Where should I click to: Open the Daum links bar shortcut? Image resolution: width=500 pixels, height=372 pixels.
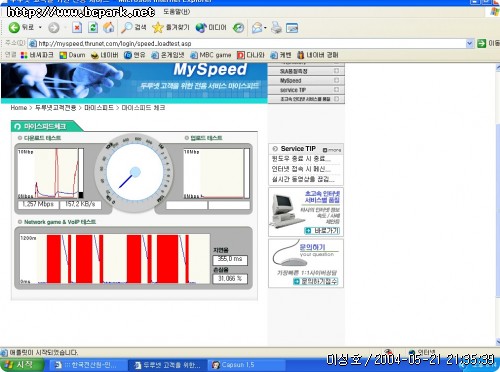coord(72,55)
